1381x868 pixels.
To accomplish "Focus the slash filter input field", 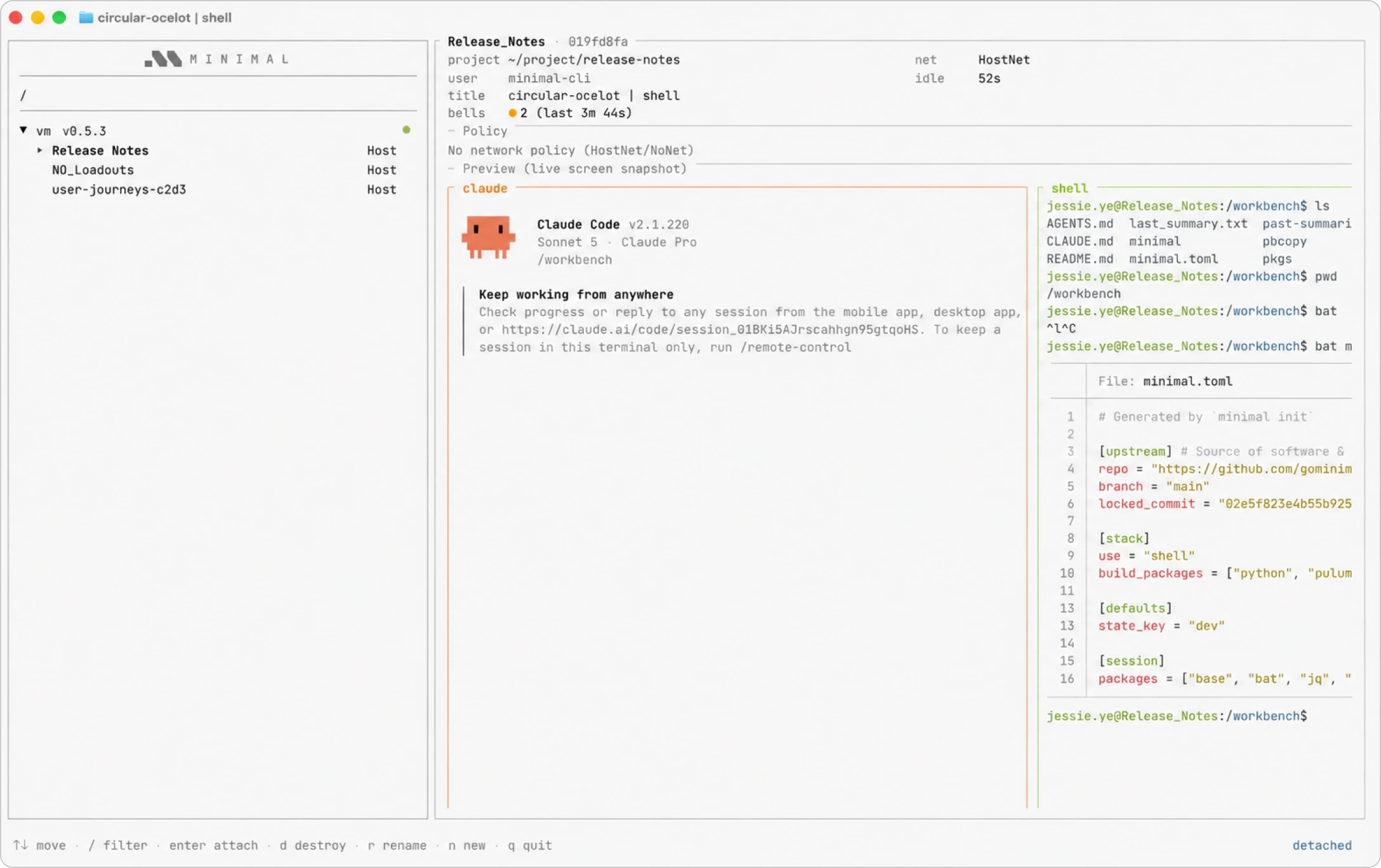I will coord(218,95).
